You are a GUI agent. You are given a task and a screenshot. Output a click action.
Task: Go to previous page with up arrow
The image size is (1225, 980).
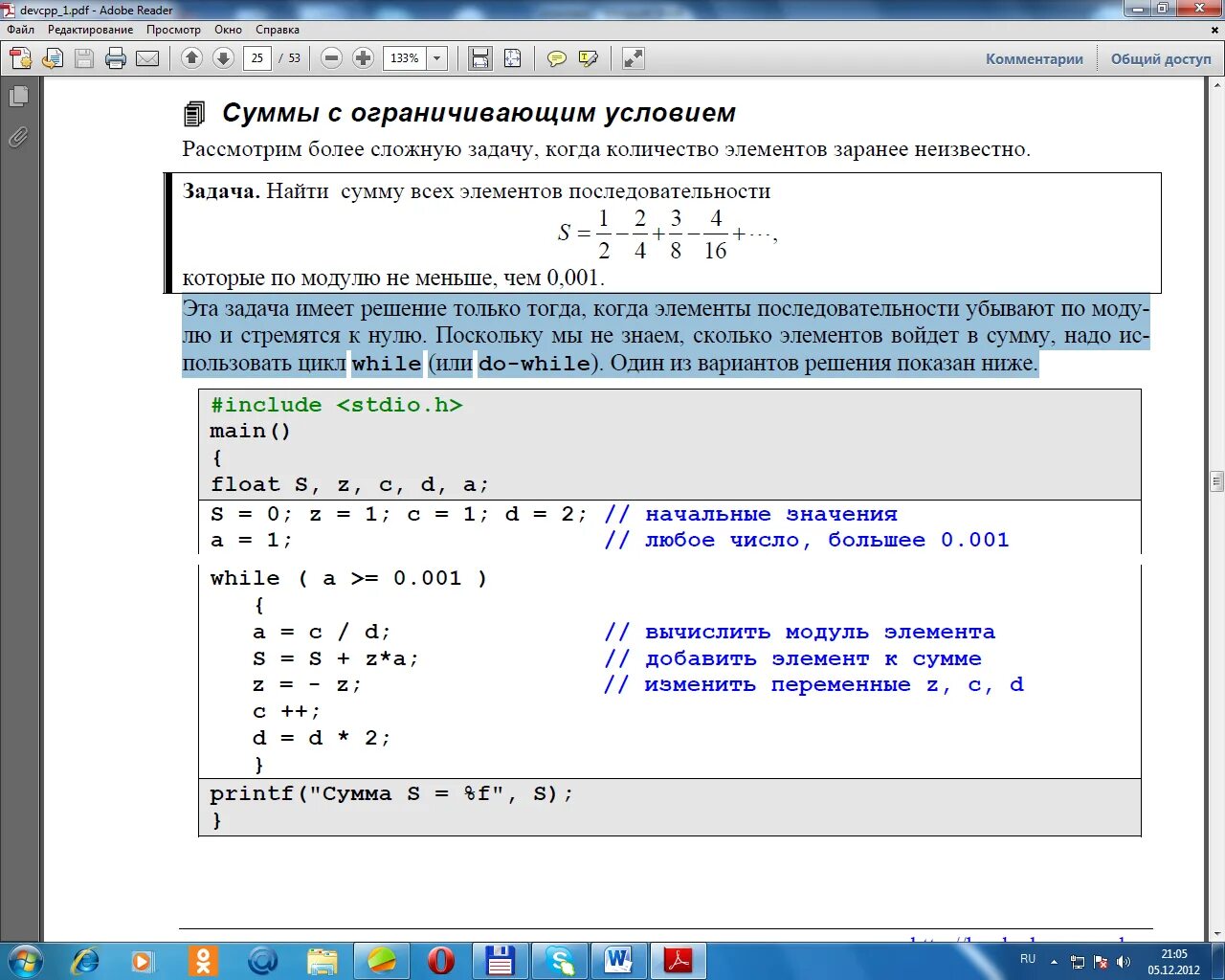pyautogui.click(x=191, y=58)
